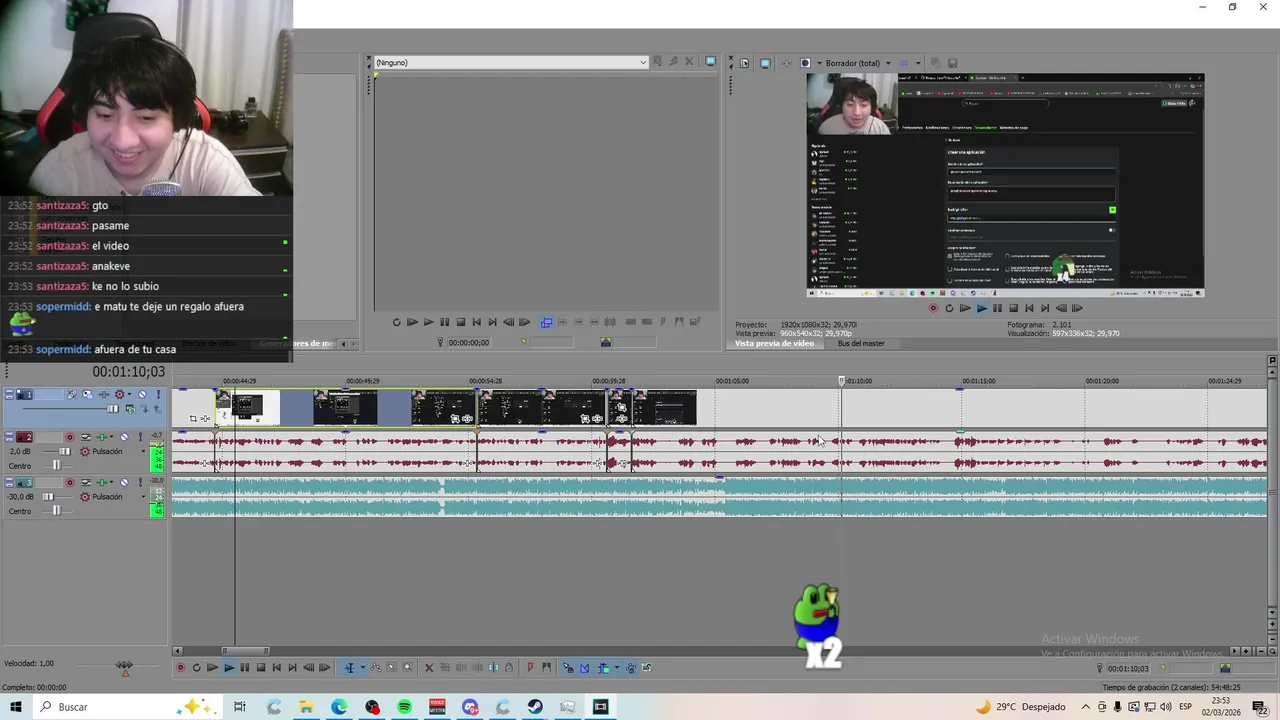Select the Zoom Edit tool
Viewport: 1280px width, 720px height.
pyautogui.click(x=407, y=668)
